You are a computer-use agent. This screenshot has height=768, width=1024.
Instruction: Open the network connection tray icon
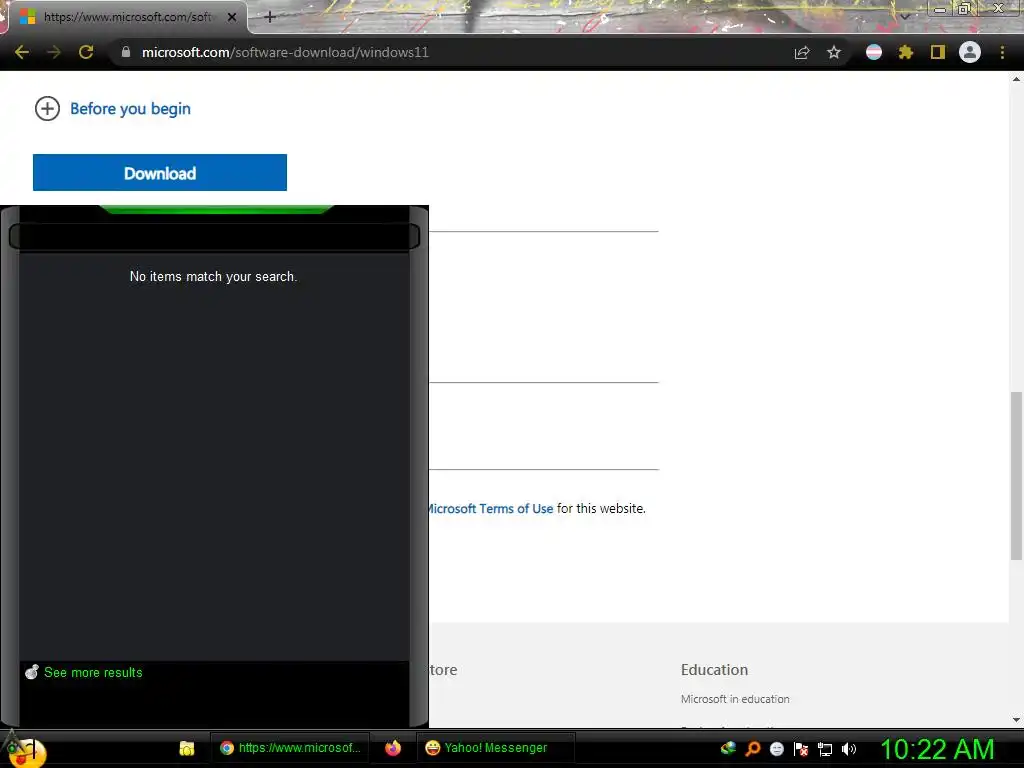click(x=825, y=749)
